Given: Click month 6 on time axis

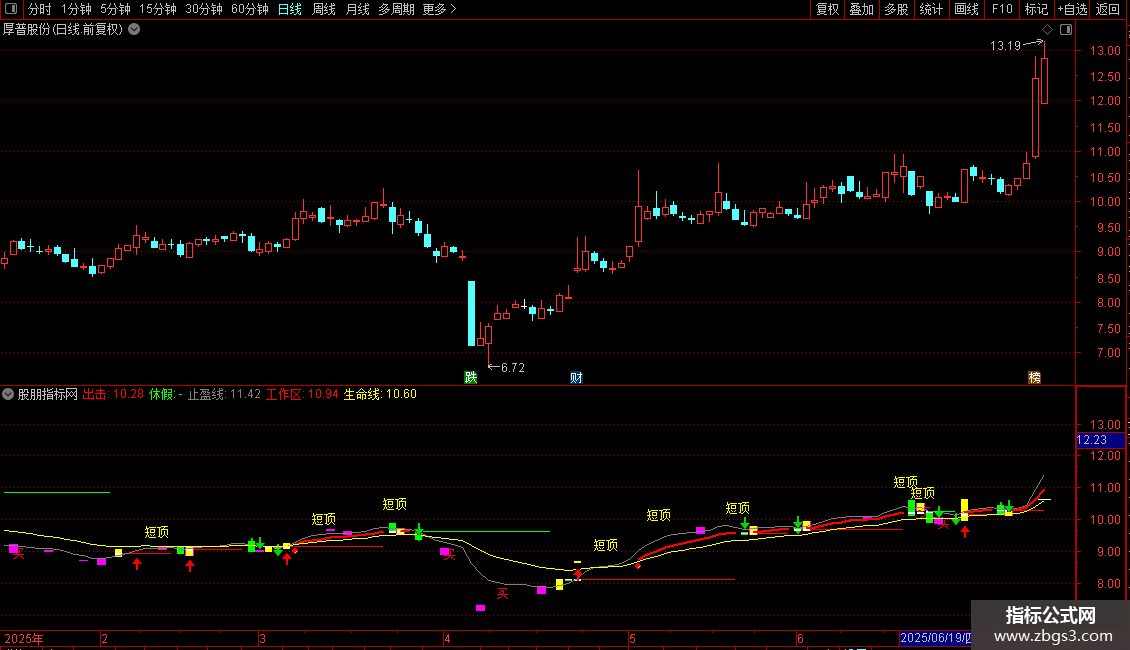Looking at the screenshot, I should tap(800, 638).
